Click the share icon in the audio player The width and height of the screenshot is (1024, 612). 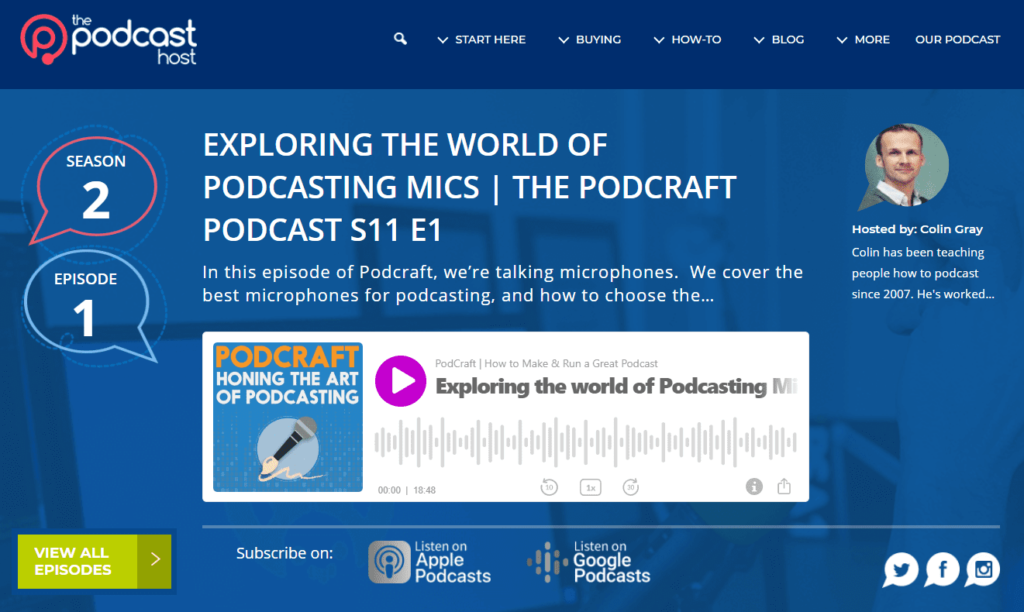[784, 485]
